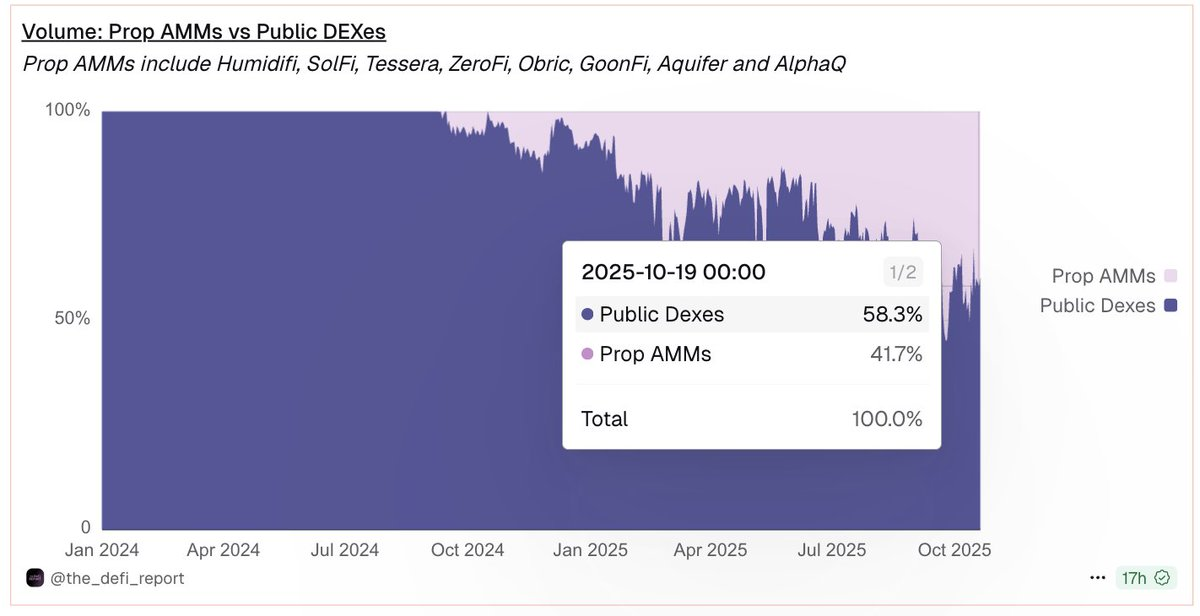Click the Public Dexes legend color swatch
Screen dimensions: 1200x616
click(x=1171, y=305)
